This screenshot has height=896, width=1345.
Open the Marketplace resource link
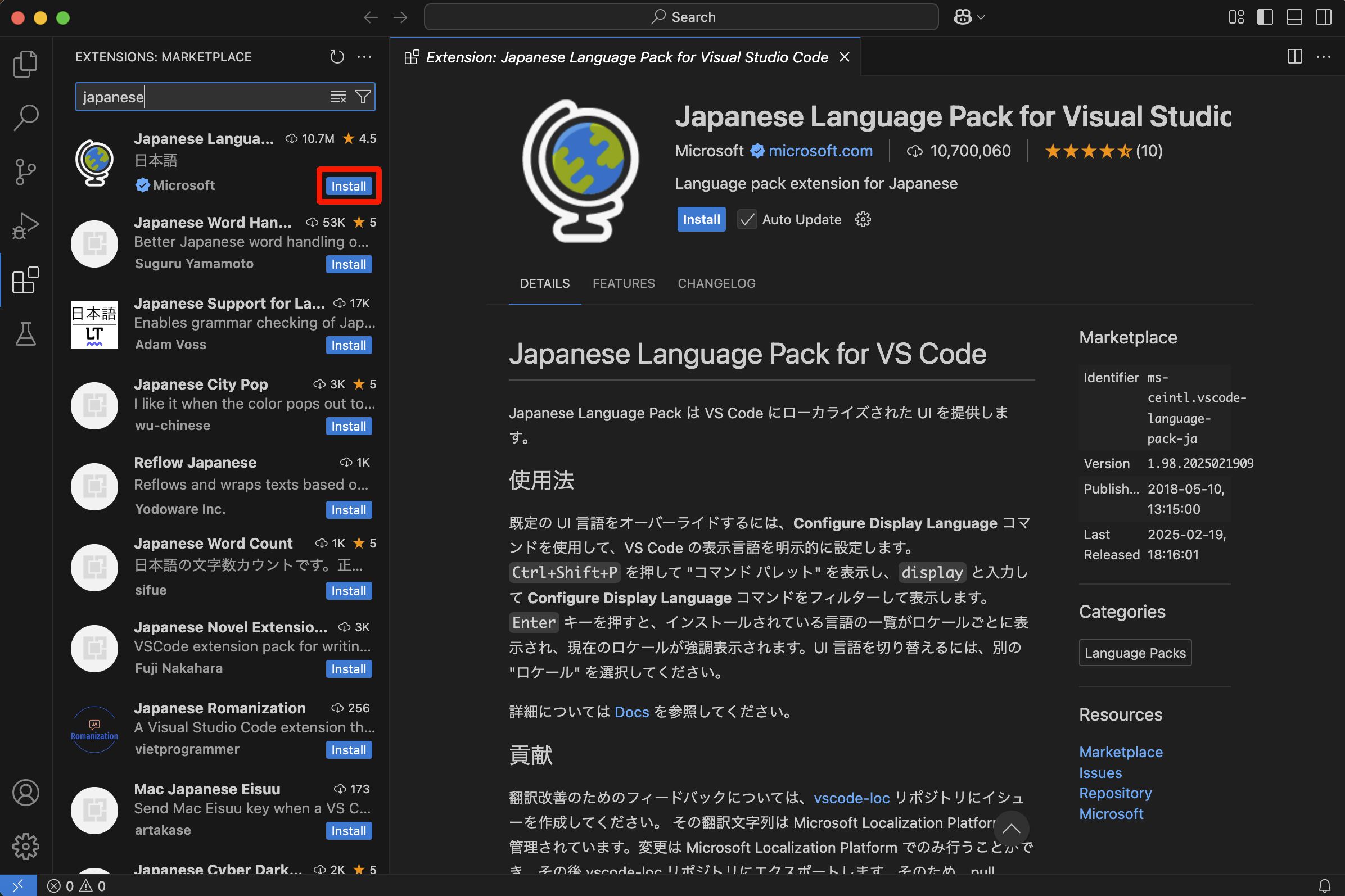pyautogui.click(x=1120, y=752)
